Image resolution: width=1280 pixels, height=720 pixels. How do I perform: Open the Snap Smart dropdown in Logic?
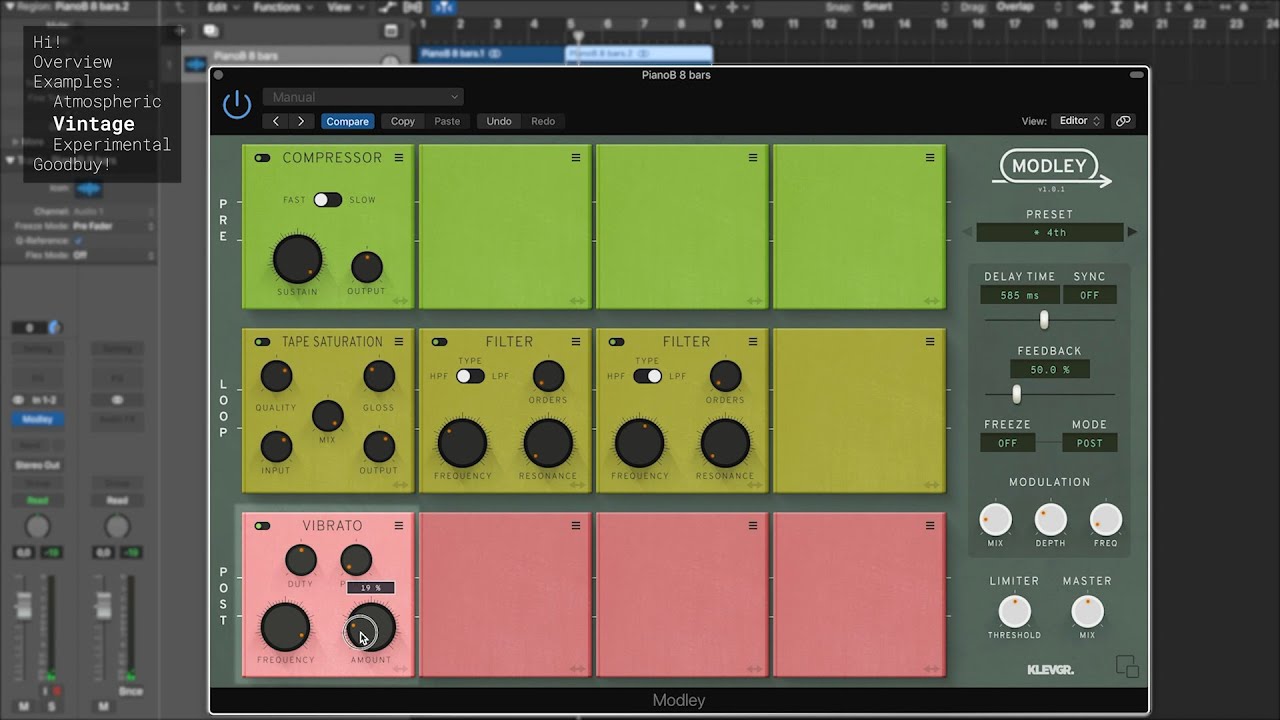(907, 7)
